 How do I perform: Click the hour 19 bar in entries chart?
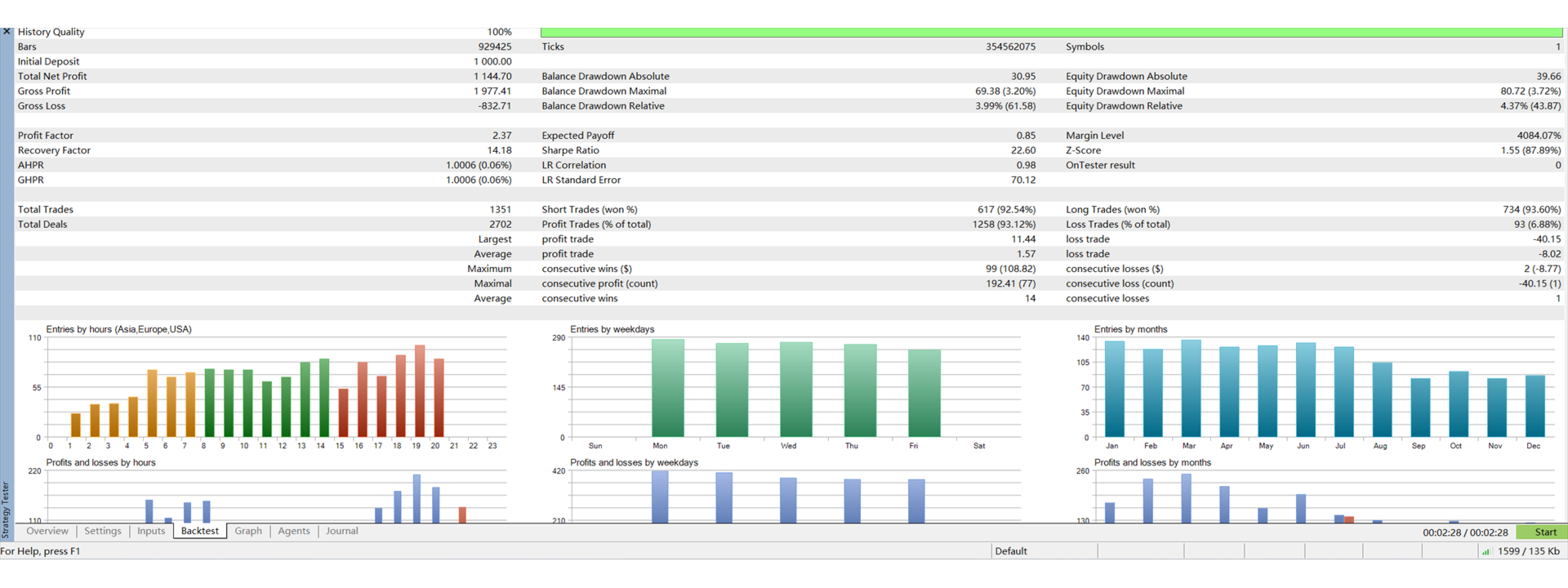(x=420, y=391)
